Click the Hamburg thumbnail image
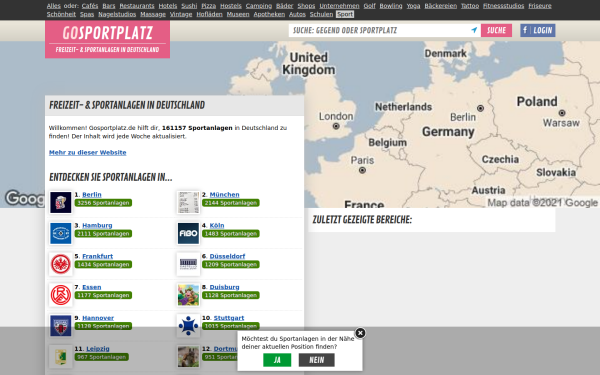The image size is (600, 375). (x=60, y=233)
